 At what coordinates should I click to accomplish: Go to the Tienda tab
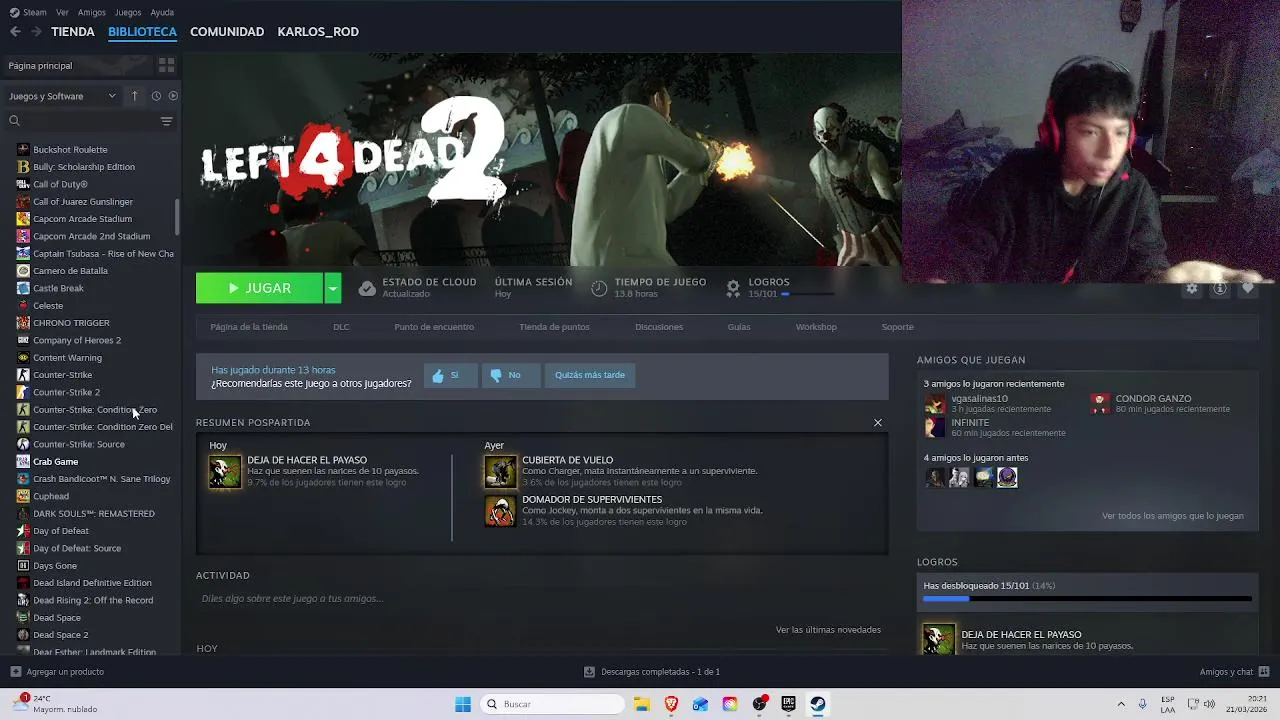(x=73, y=32)
